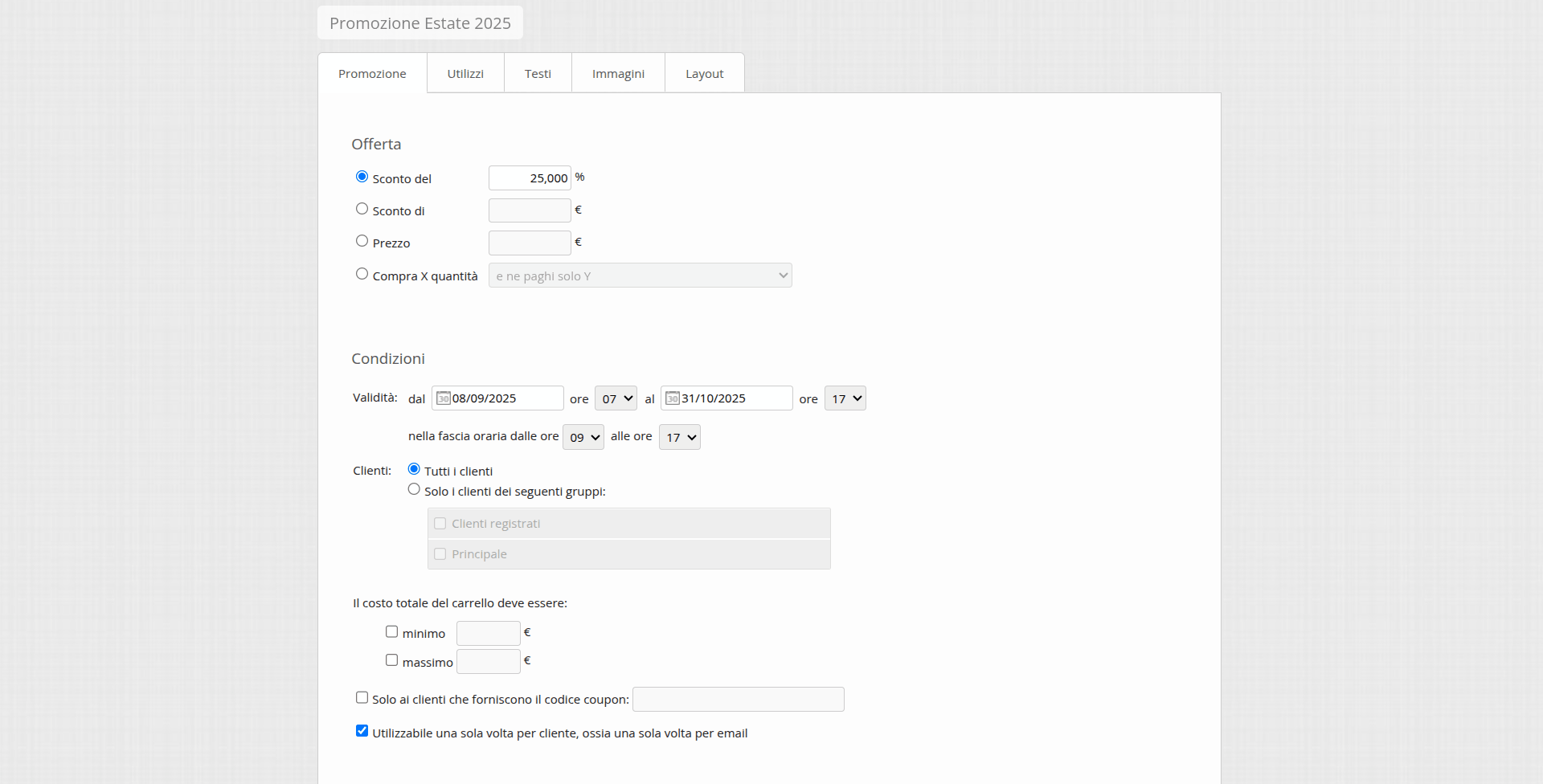Enable the 'minimo' cart cost checkbox
The image size is (1543, 784).
391,632
